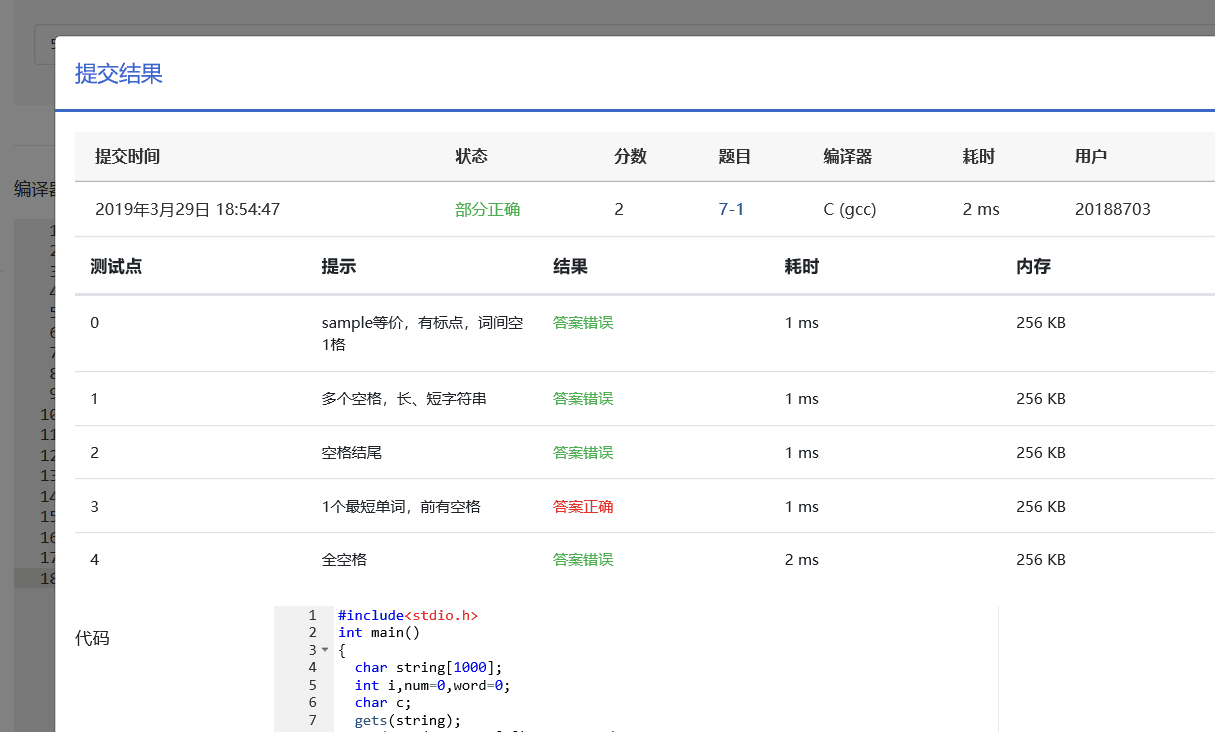Image resolution: width=1215 pixels, height=732 pixels.
Task: Click code line int i,num=0,word=0;
Action: (x=433, y=685)
